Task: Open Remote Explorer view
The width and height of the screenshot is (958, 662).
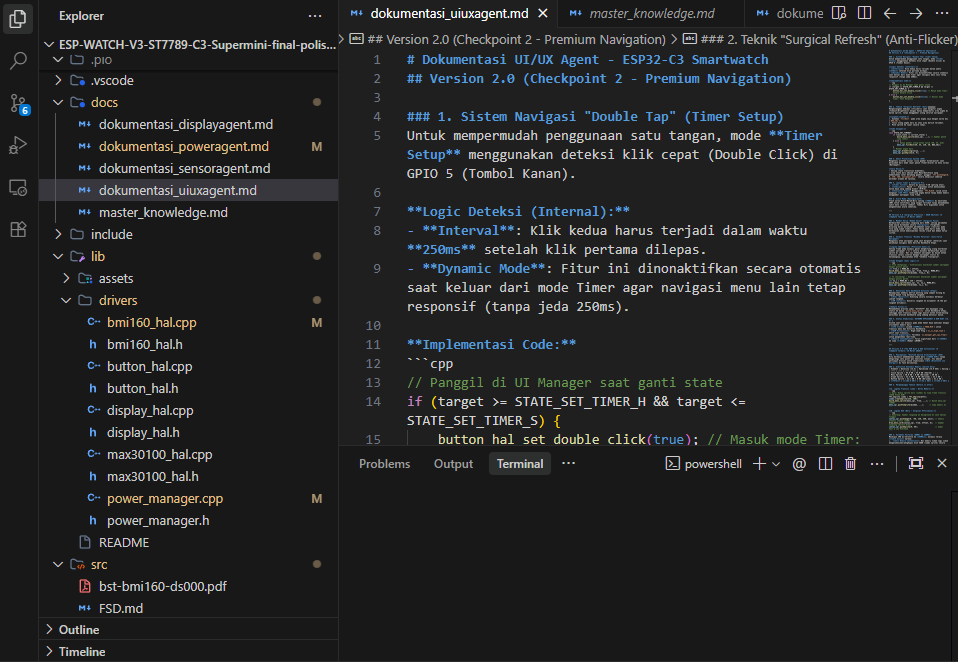Action: 18,187
